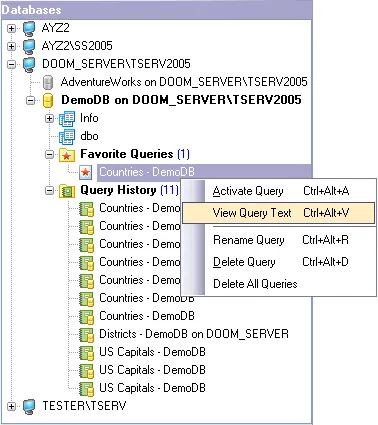
Task: Click the Favorite Queries star folder icon
Action: (x=67, y=155)
